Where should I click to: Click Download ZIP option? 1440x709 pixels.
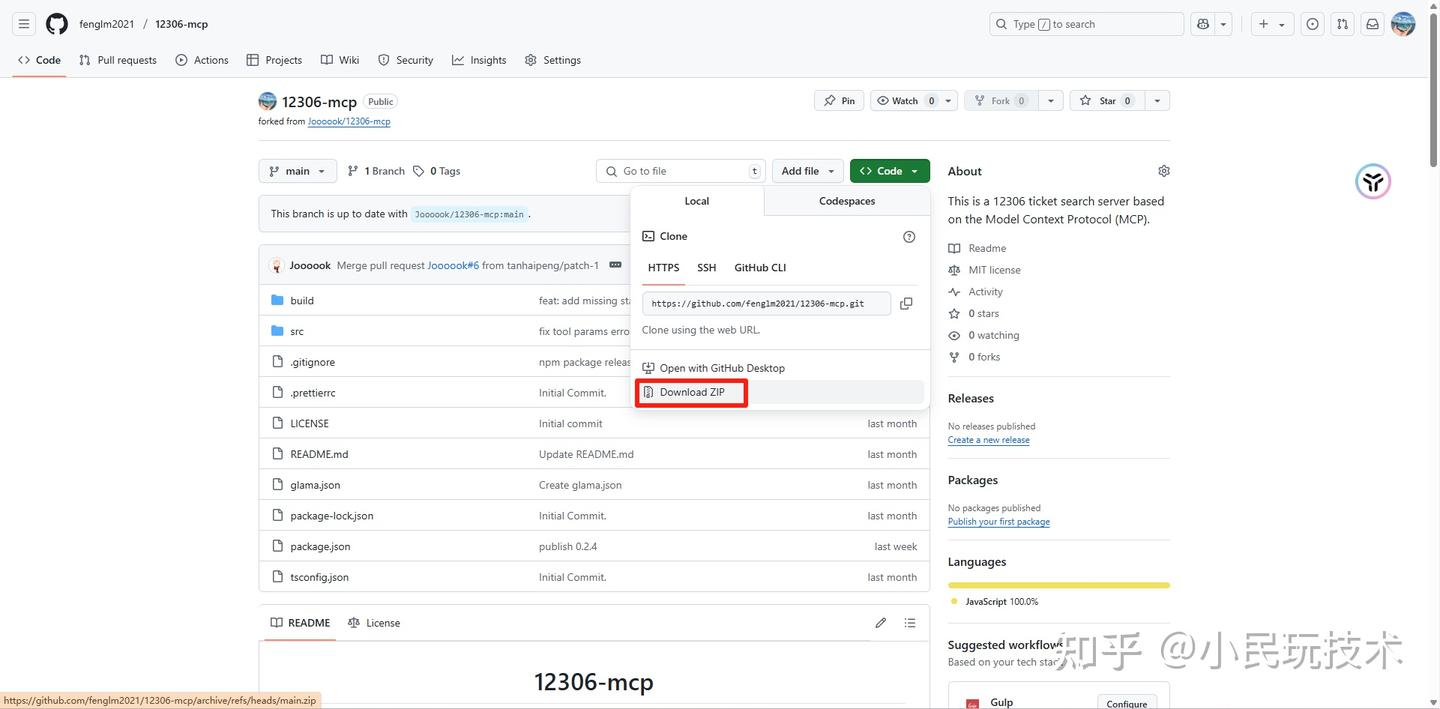(x=691, y=392)
